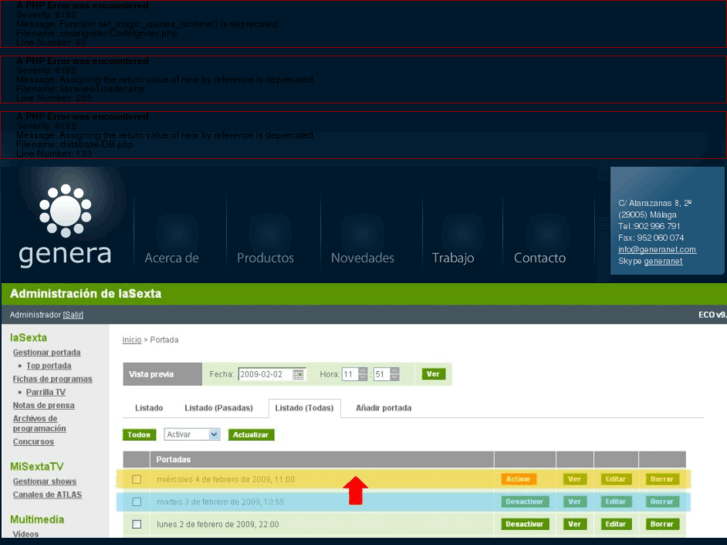Click Borrar for lunes 2 de febrero
This screenshot has height=545, width=727.
click(x=662, y=524)
